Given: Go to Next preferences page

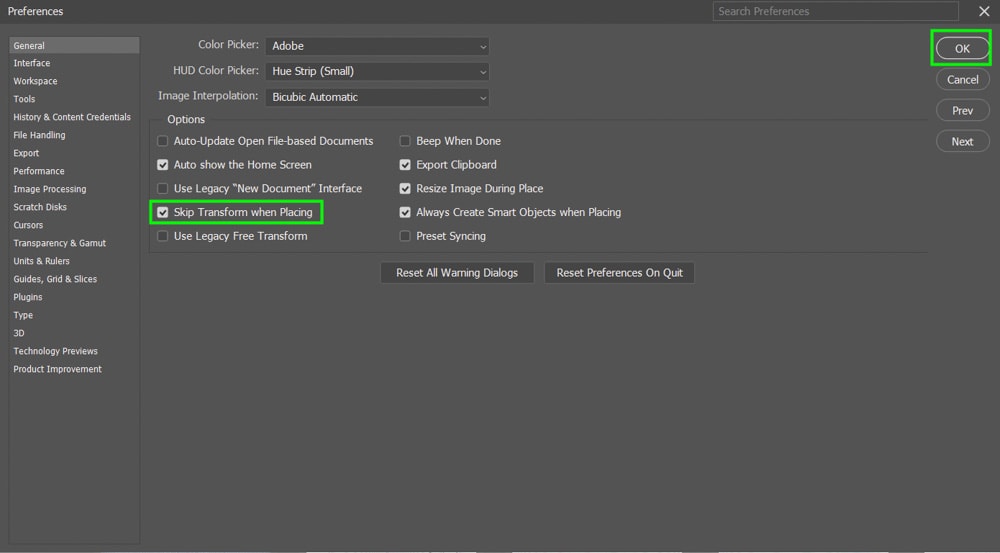Looking at the screenshot, I should click(962, 142).
